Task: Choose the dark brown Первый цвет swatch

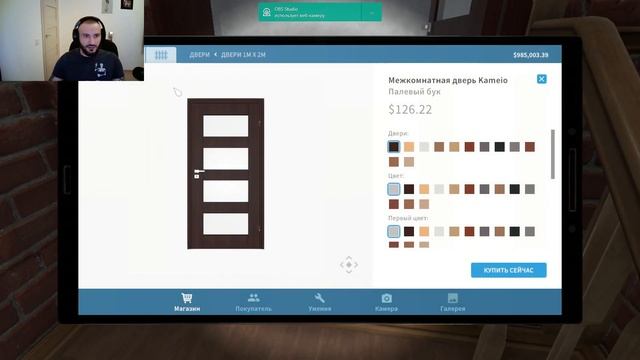Action: coord(409,231)
